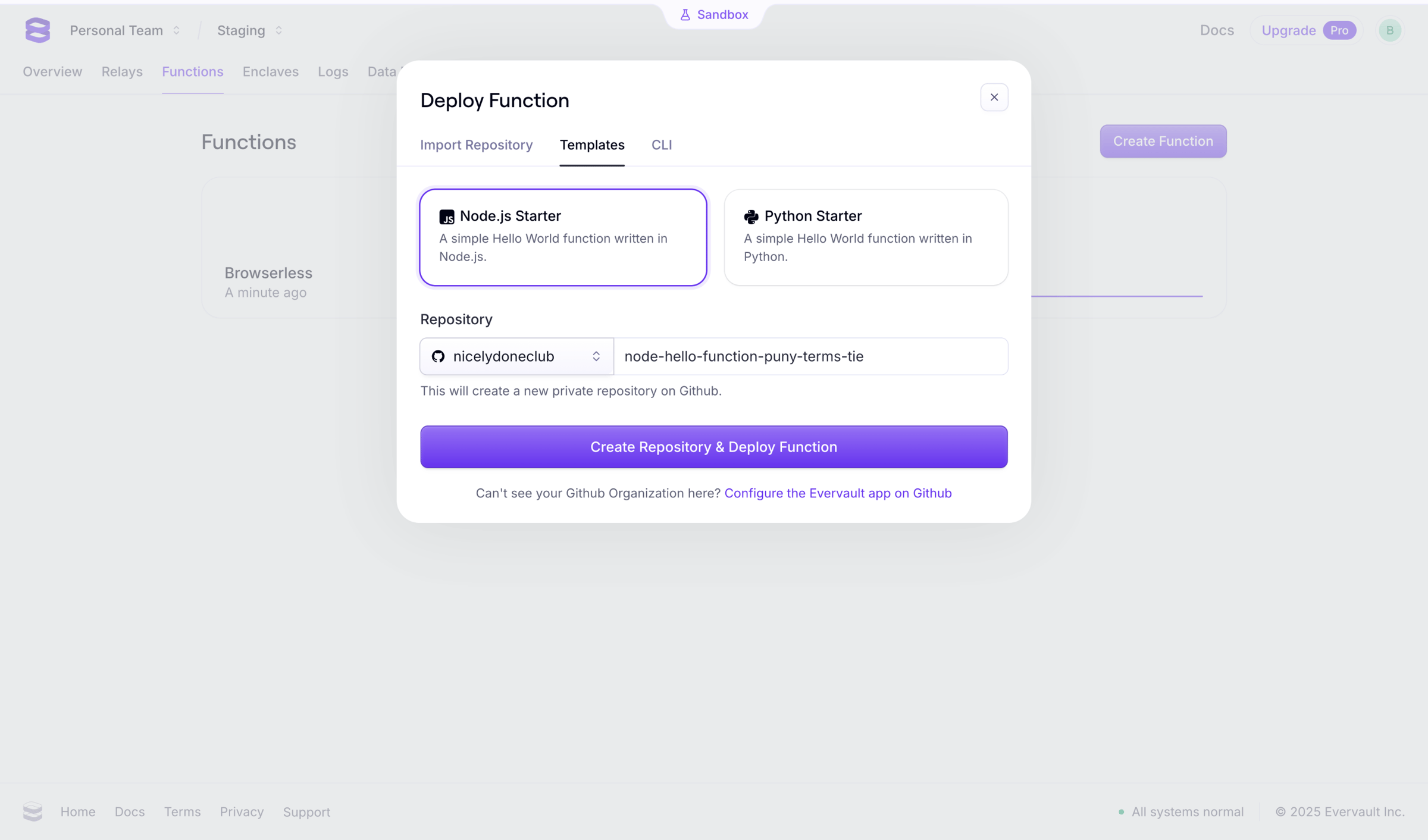Open the footer Terms link

tap(183, 812)
